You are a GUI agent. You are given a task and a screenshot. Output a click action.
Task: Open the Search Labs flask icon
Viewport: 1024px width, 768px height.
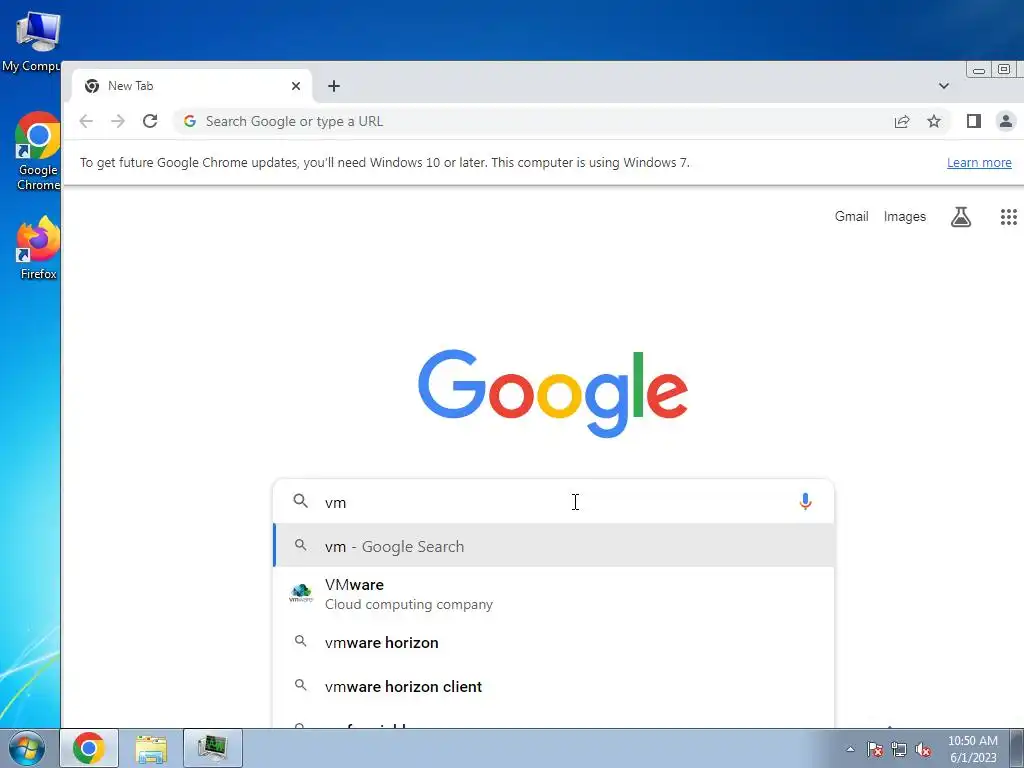[961, 217]
